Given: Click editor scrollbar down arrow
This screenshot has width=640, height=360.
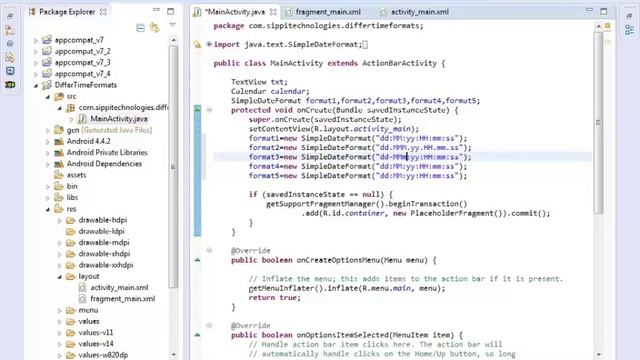Looking at the screenshot, I should pyautogui.click(x=598, y=355).
